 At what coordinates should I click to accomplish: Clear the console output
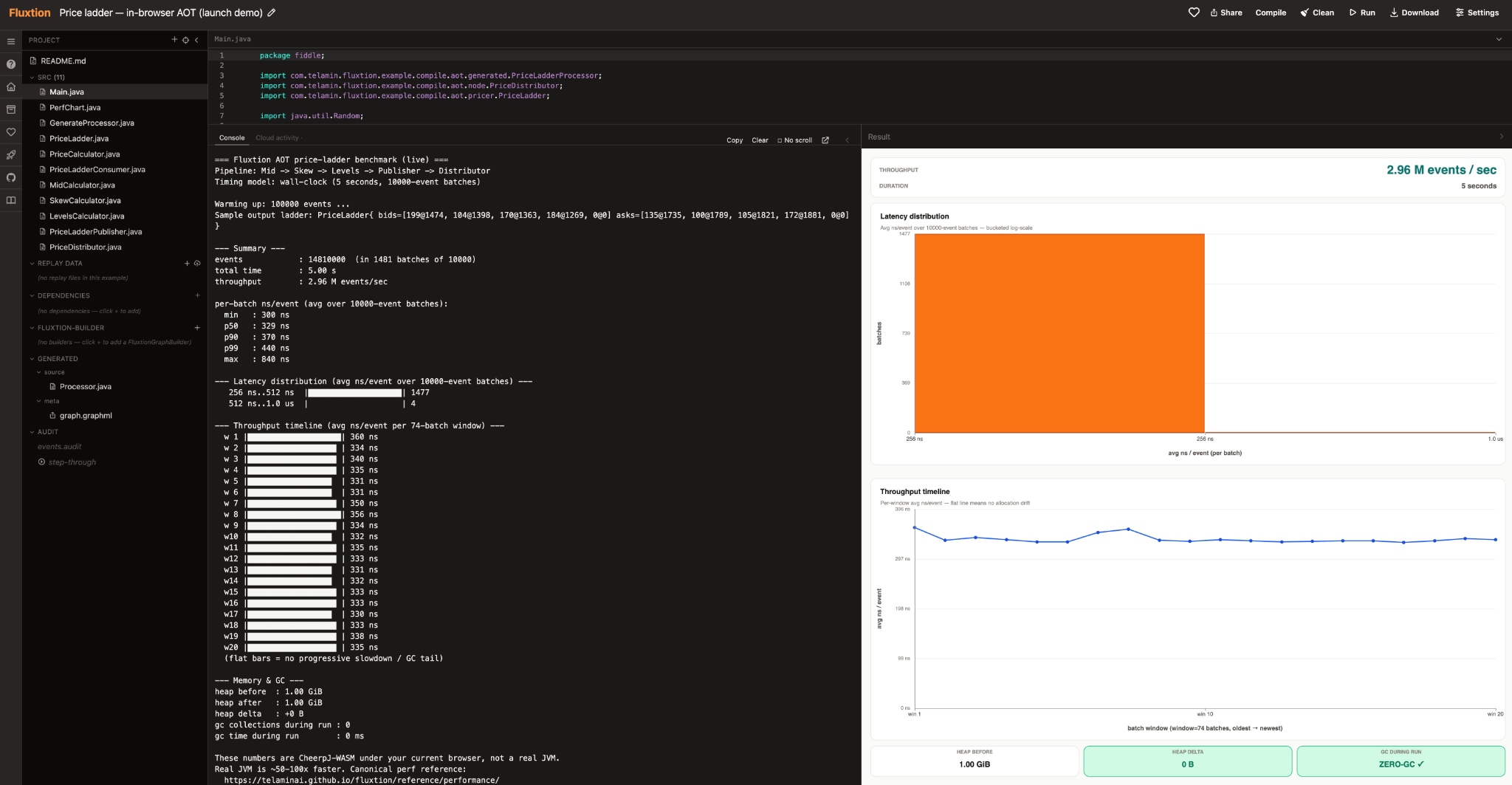coord(760,140)
